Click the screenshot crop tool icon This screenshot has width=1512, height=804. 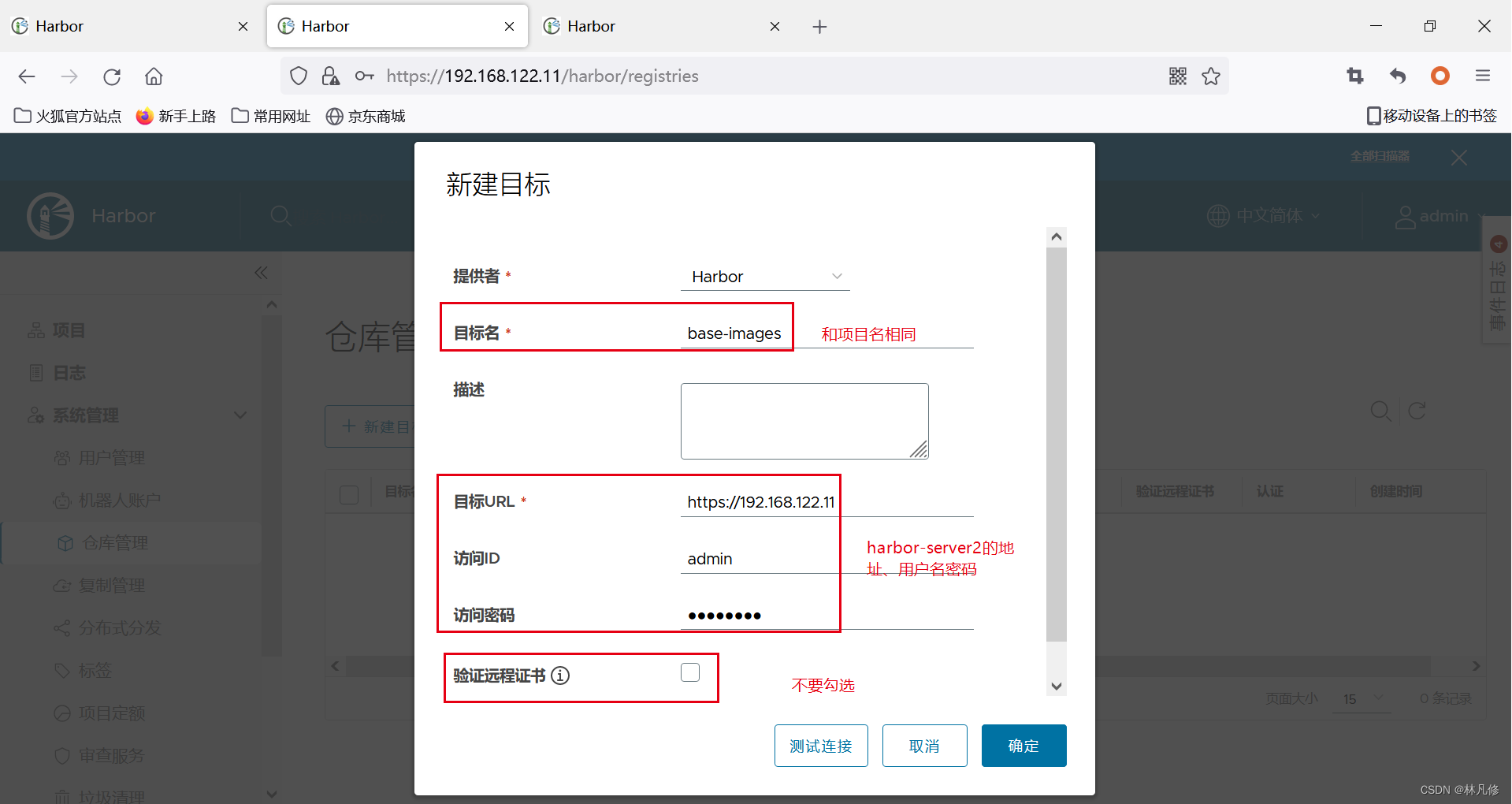pyautogui.click(x=1355, y=76)
